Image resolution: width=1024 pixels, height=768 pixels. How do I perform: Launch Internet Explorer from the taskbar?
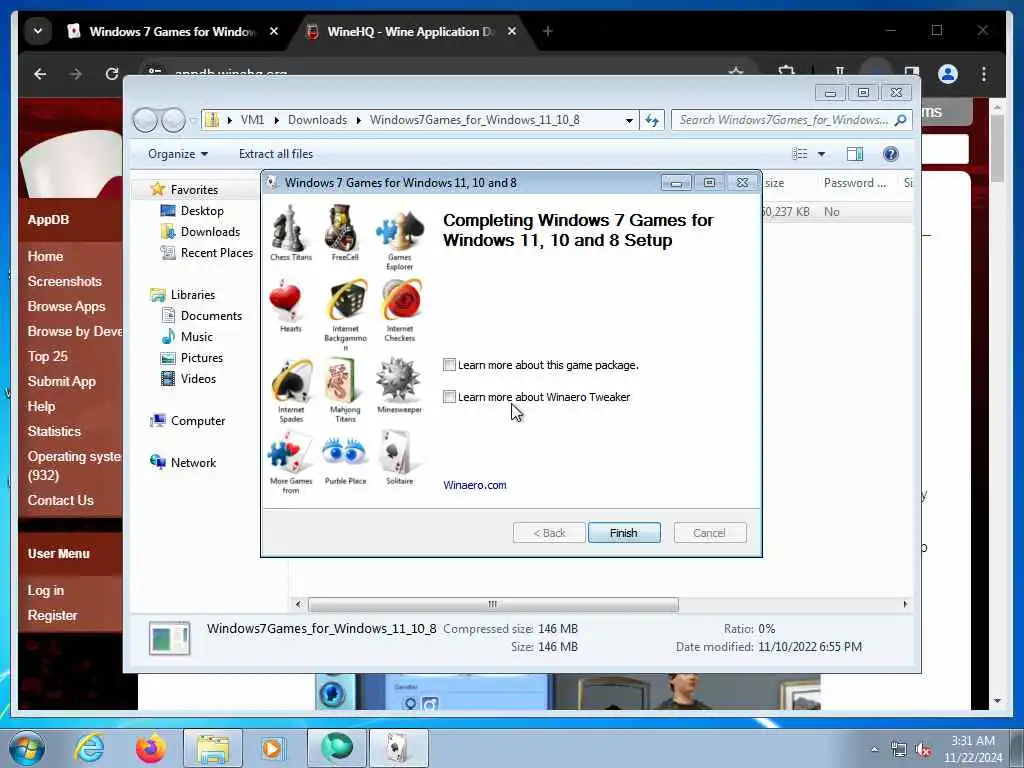pyautogui.click(x=89, y=748)
